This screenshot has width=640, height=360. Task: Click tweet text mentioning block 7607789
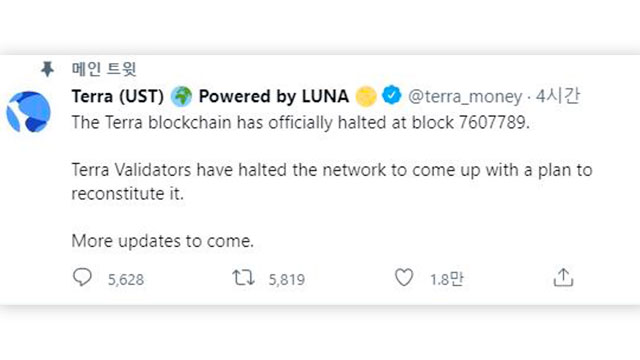[301, 122]
